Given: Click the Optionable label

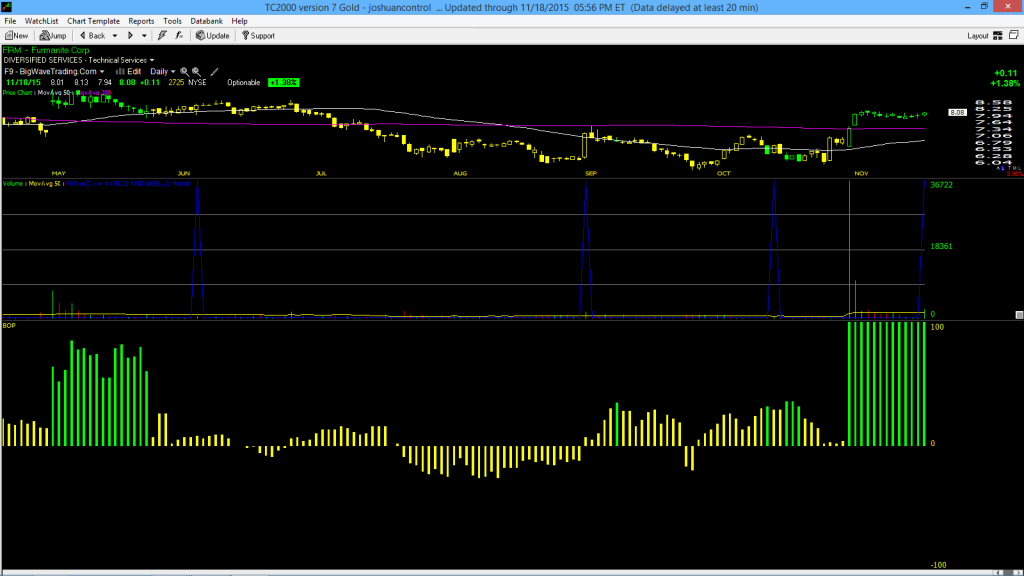Looking at the screenshot, I should 244,83.
